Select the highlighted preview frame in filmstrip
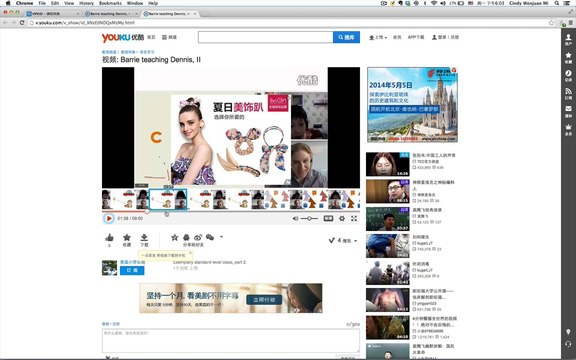This screenshot has width=576, height=360. click(168, 199)
